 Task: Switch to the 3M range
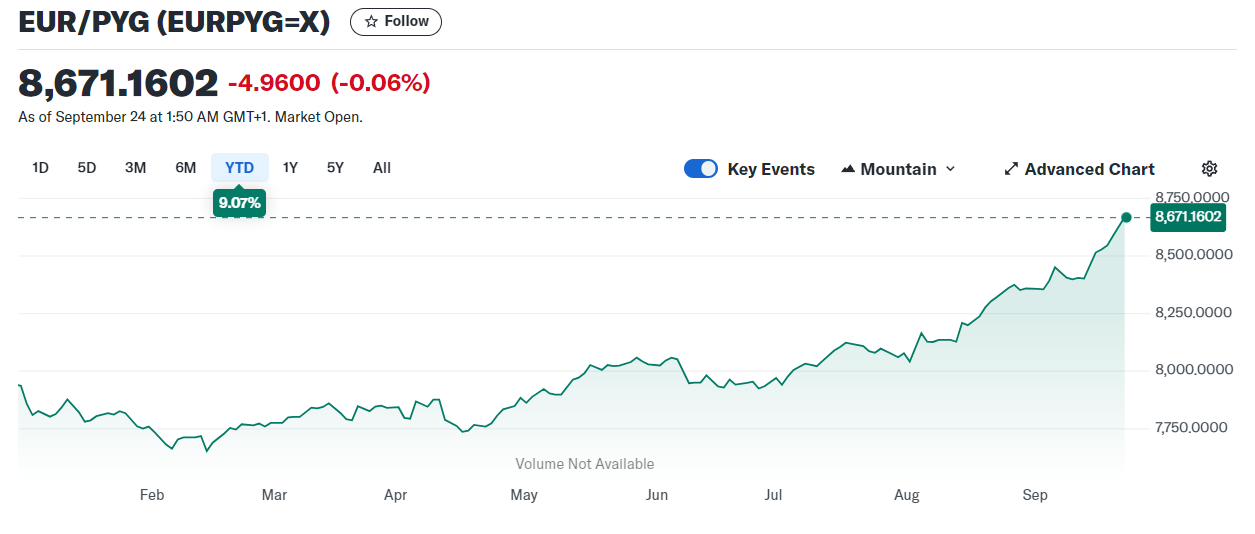click(135, 168)
